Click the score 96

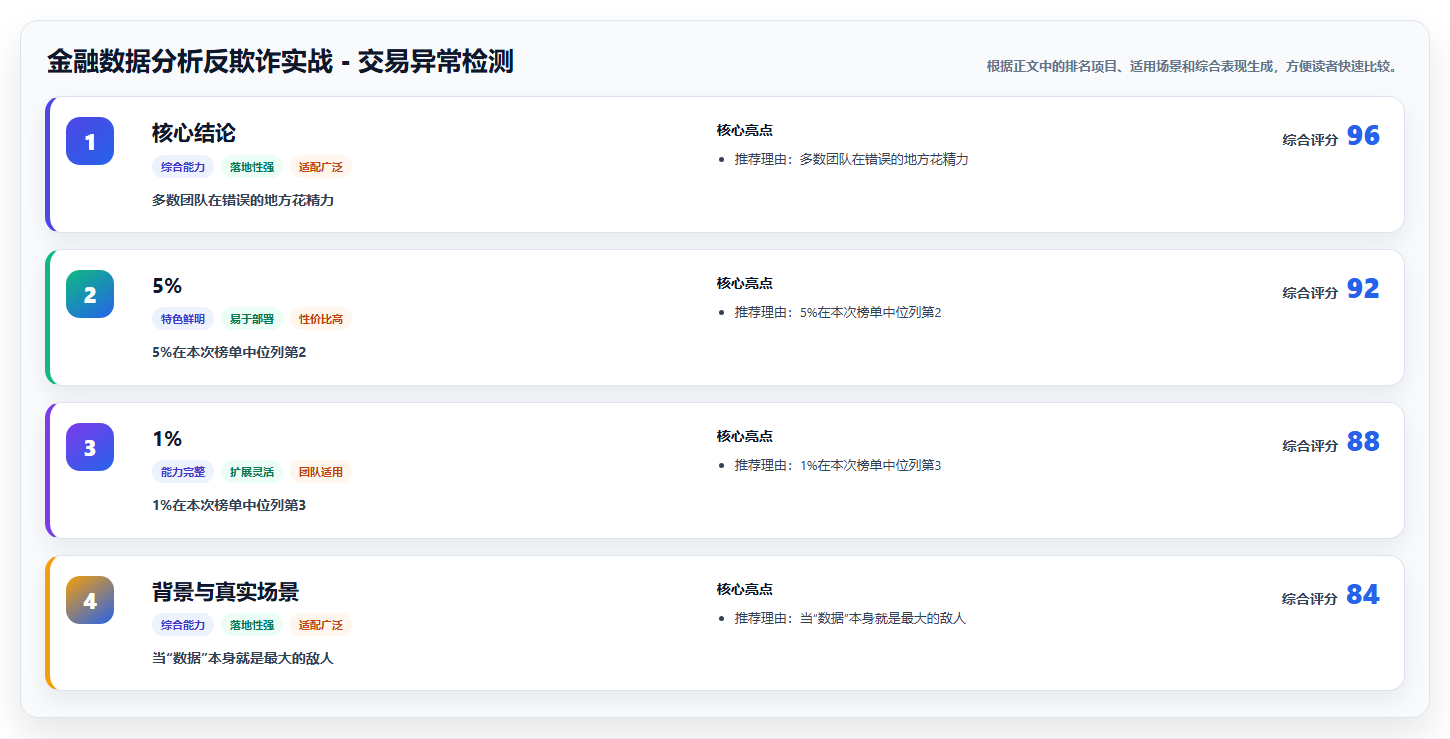pos(1363,136)
